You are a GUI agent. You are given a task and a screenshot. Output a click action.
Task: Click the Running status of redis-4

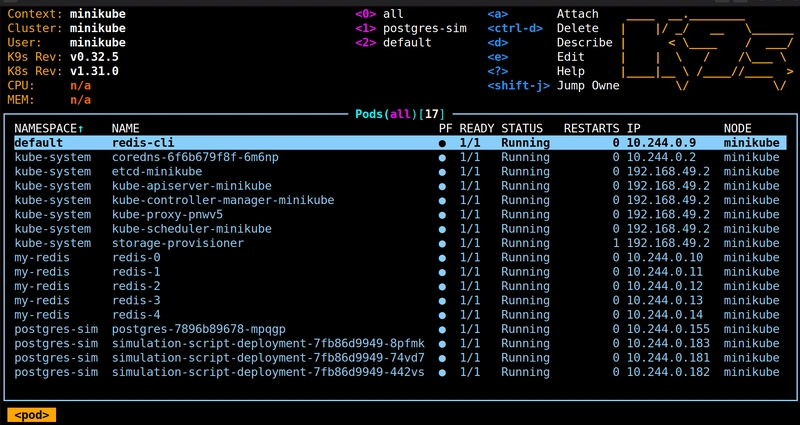526,314
